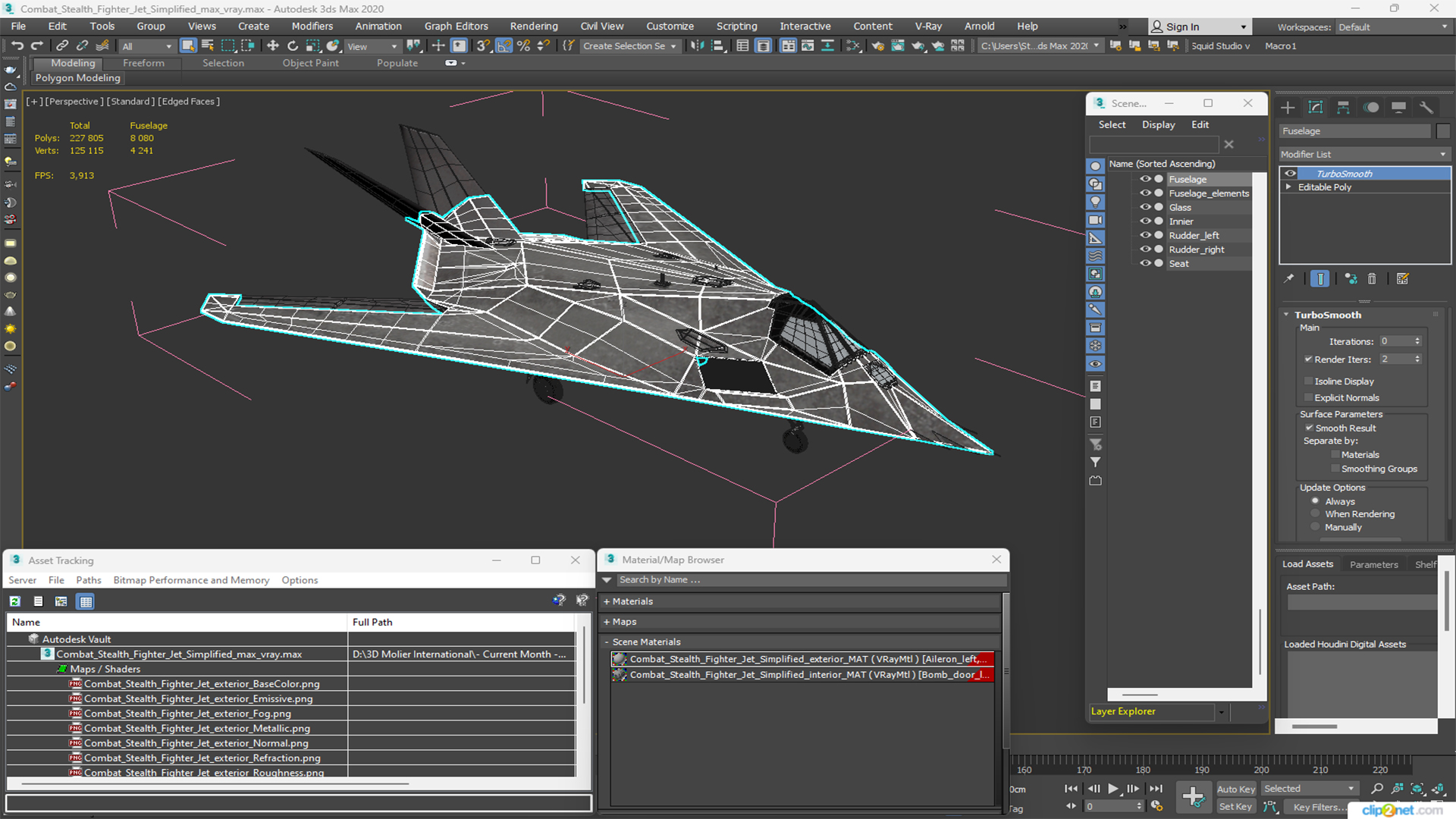
Task: Open the Hierarchy command panel tab
Action: pos(1343,108)
